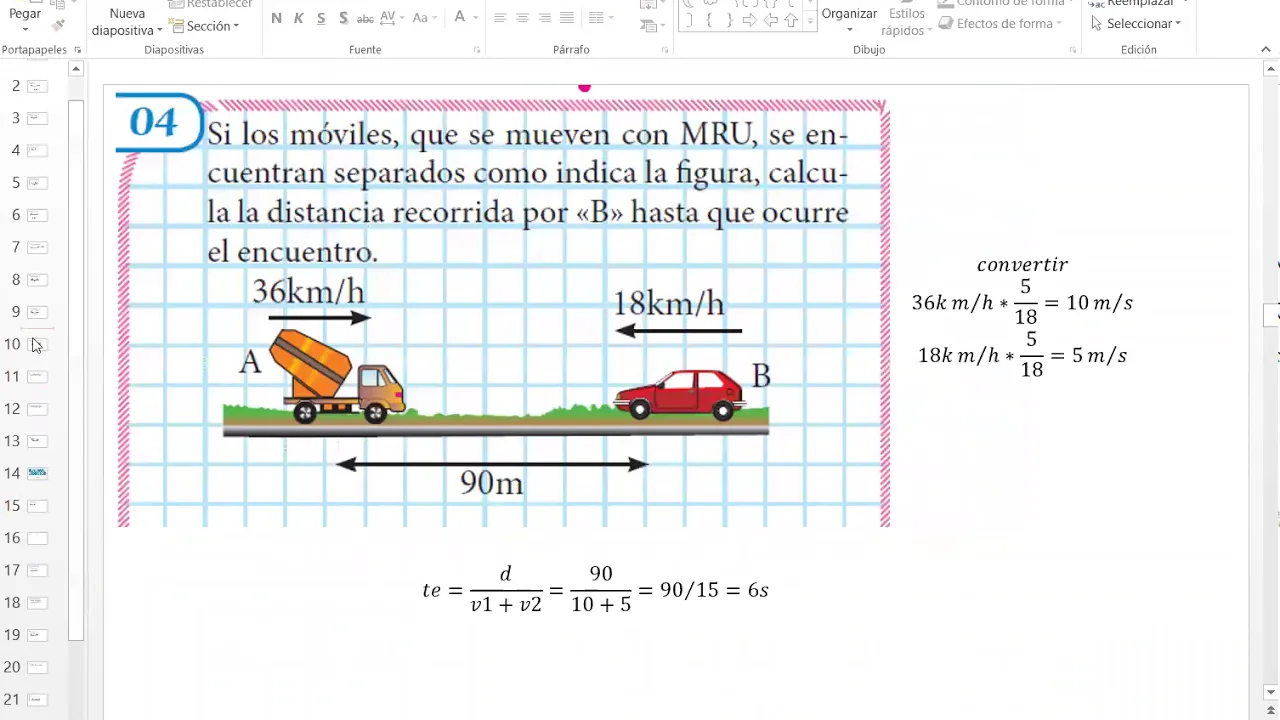Select the up arrow shape
This screenshot has width=1280, height=720.
coord(790,20)
